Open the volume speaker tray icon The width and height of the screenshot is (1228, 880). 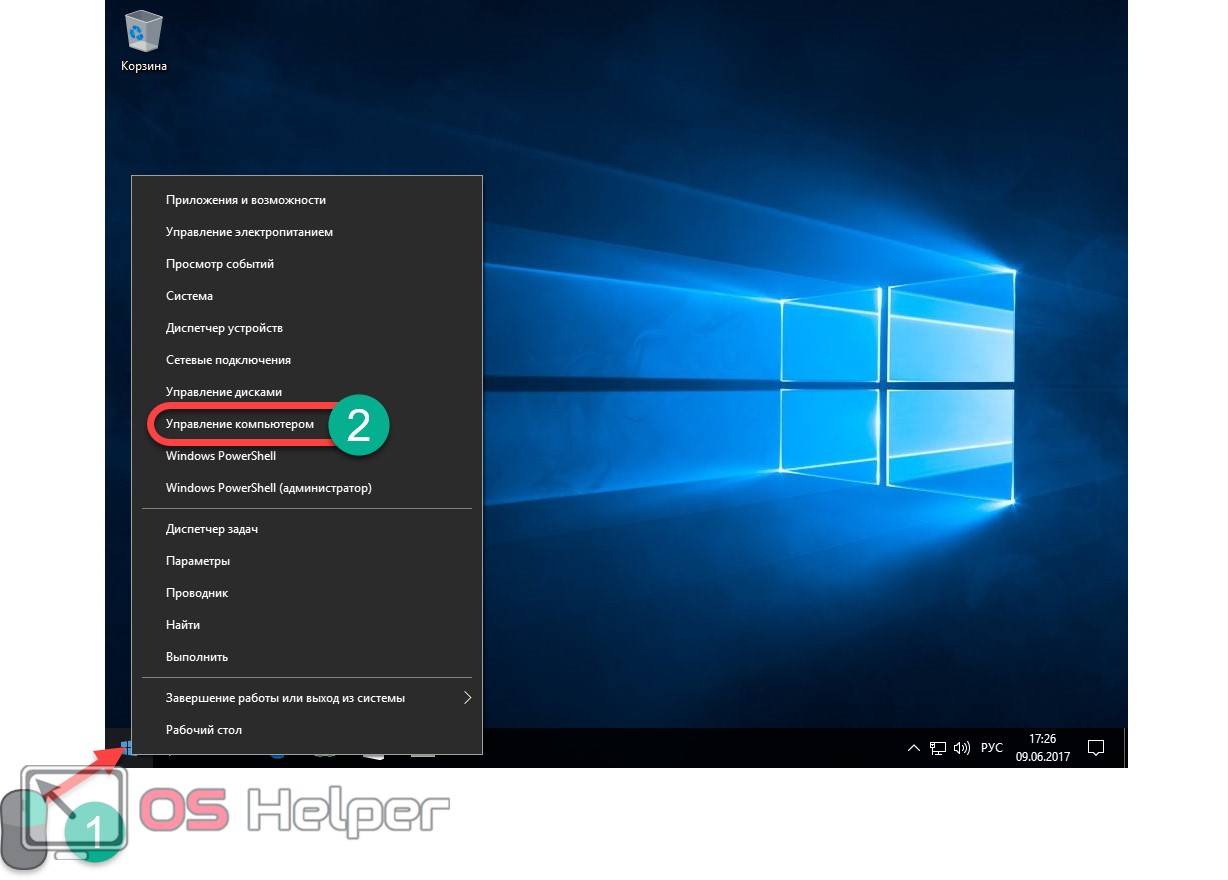(x=962, y=747)
